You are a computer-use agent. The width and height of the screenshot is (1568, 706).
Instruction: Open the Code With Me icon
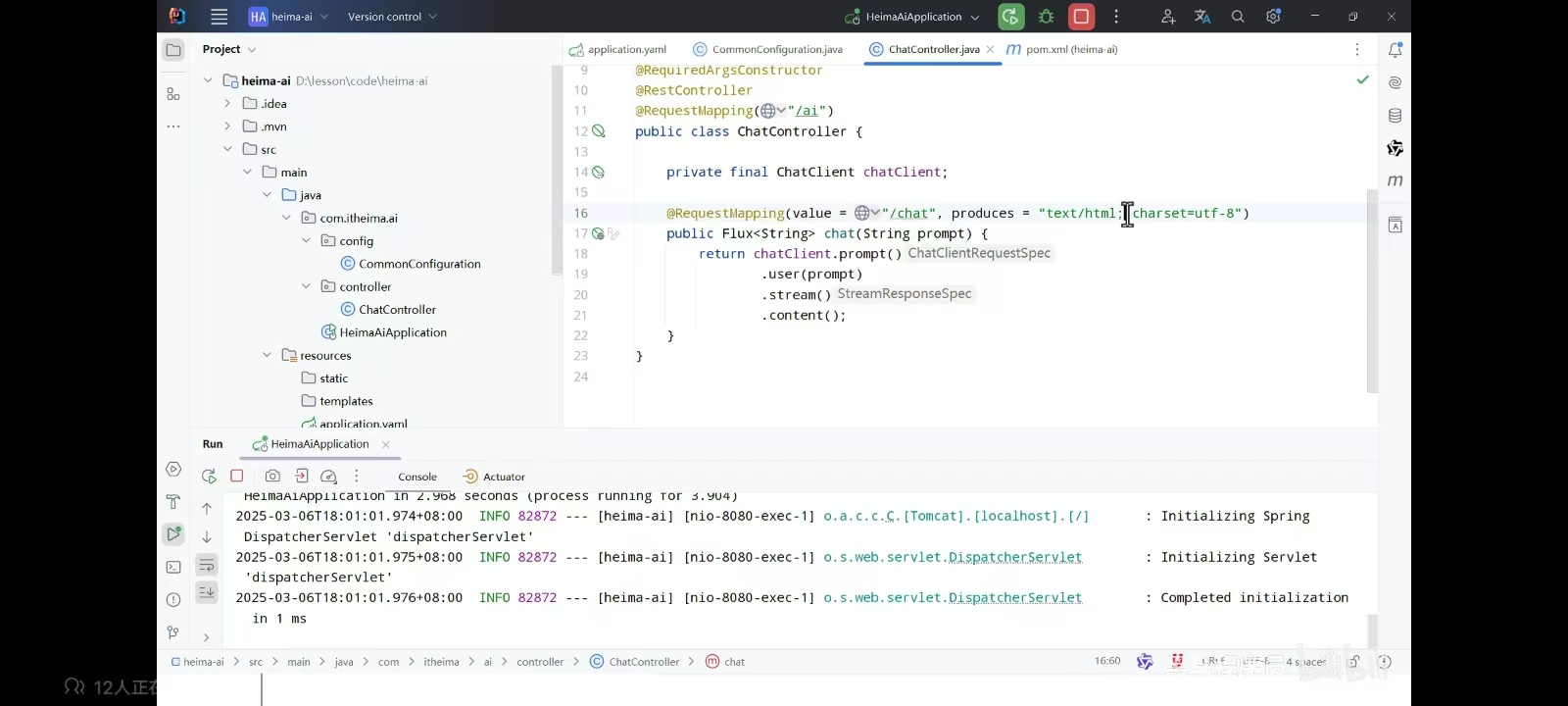1167,17
